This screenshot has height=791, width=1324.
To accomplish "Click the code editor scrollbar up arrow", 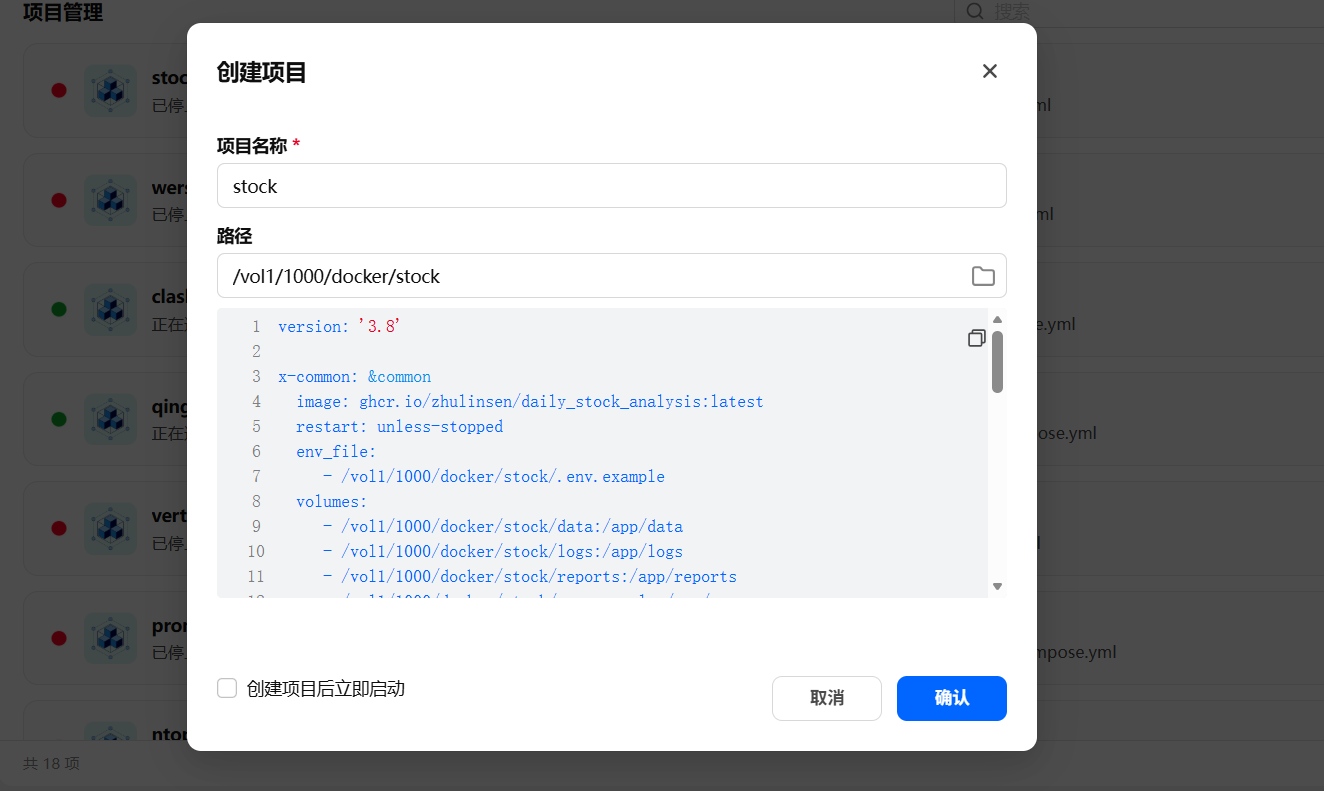I will point(997,320).
